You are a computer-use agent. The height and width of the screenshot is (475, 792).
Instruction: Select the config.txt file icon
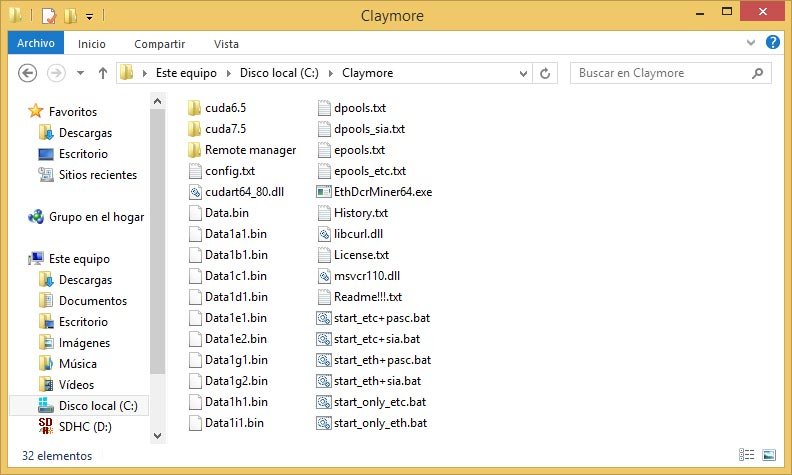tap(195, 171)
